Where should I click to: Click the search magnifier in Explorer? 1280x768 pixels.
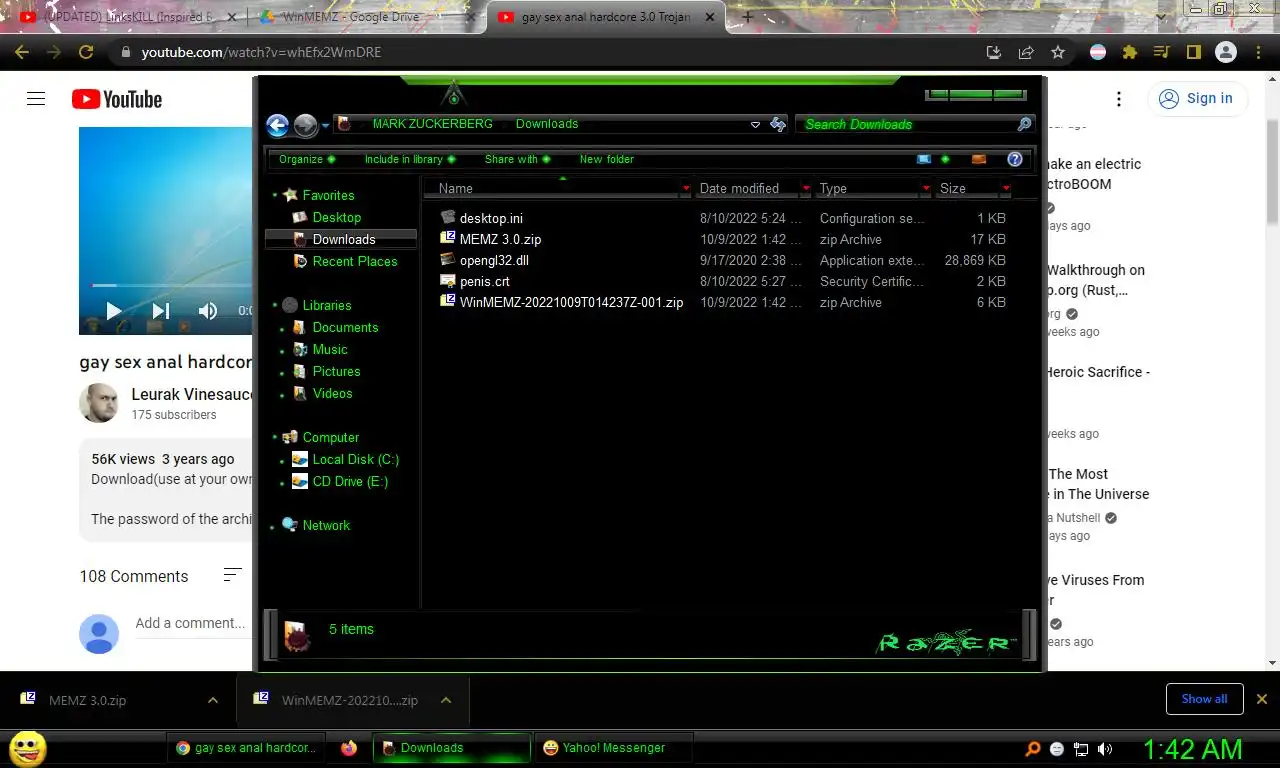pos(1024,124)
